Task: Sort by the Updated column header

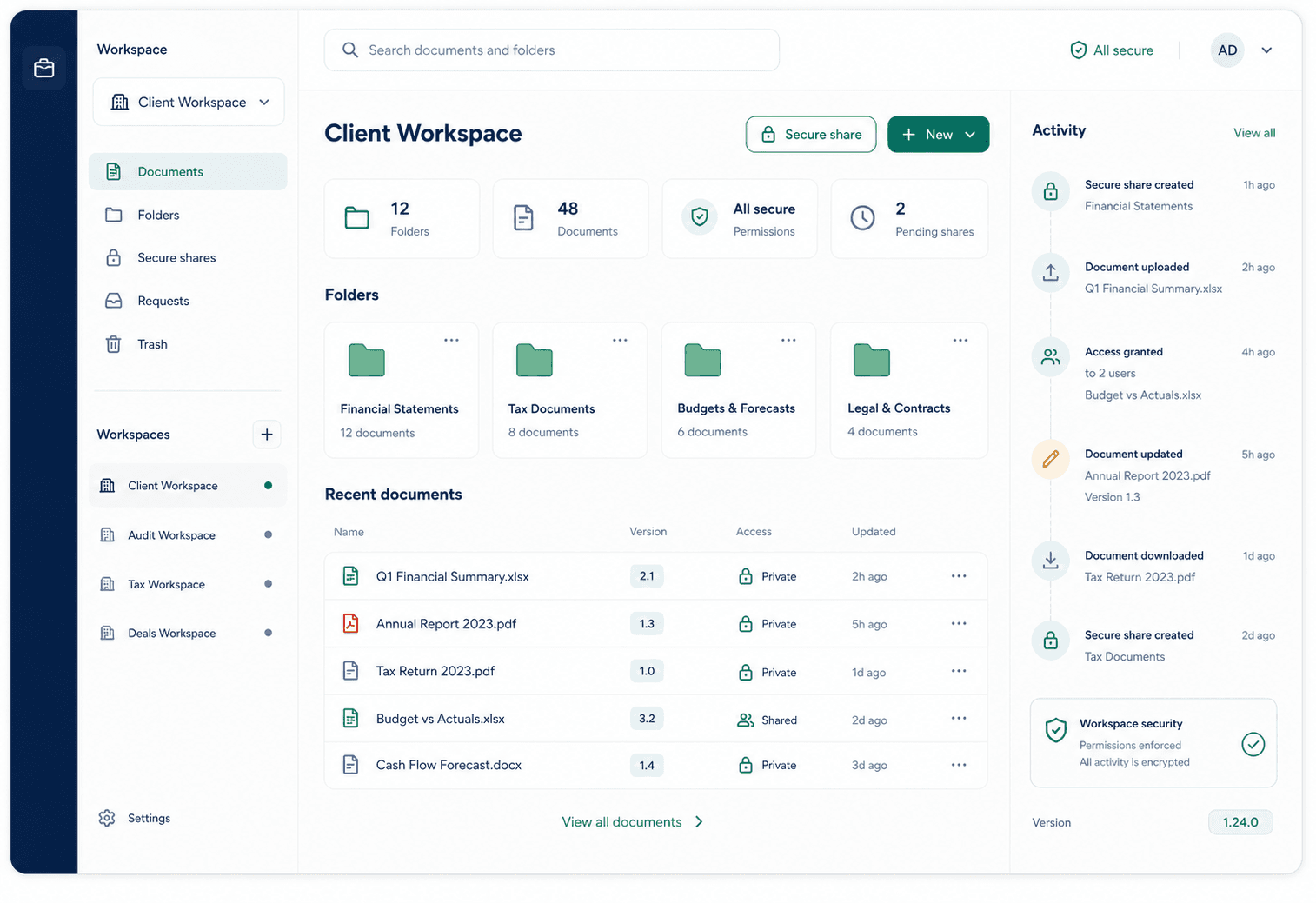Action: click(874, 532)
